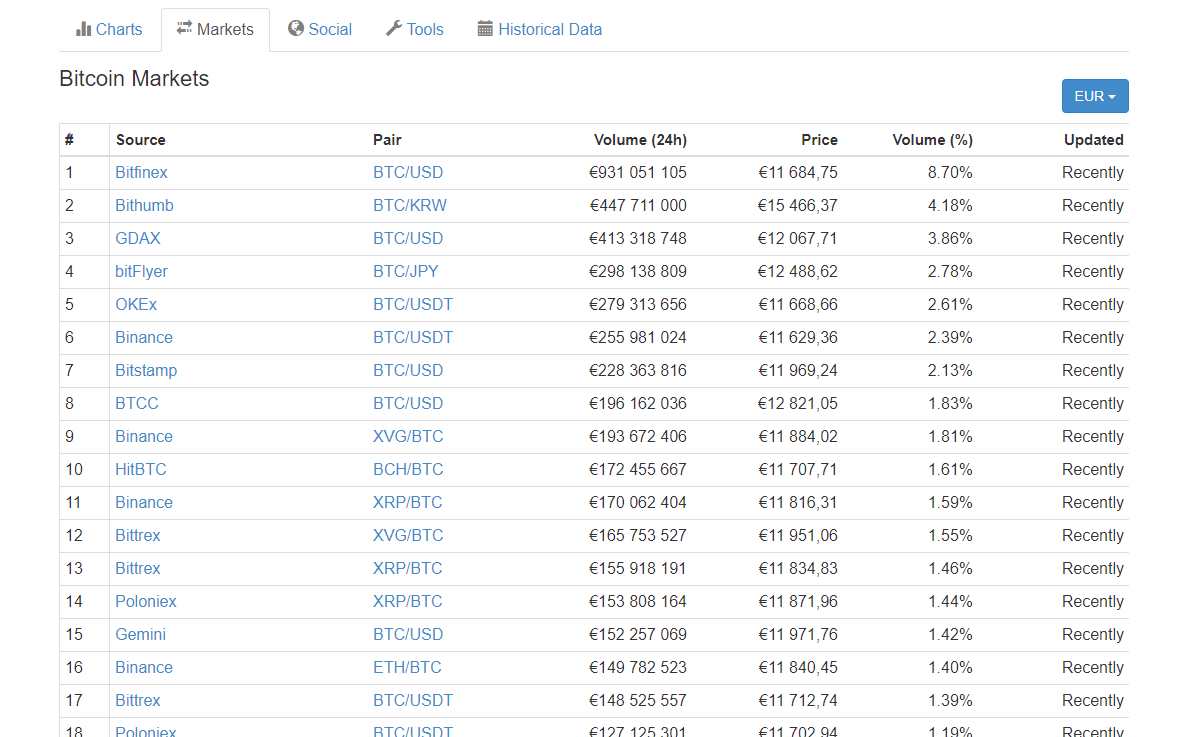This screenshot has width=1183, height=737.
Task: Click the calendar icon beside Historical Data
Action: point(485,29)
